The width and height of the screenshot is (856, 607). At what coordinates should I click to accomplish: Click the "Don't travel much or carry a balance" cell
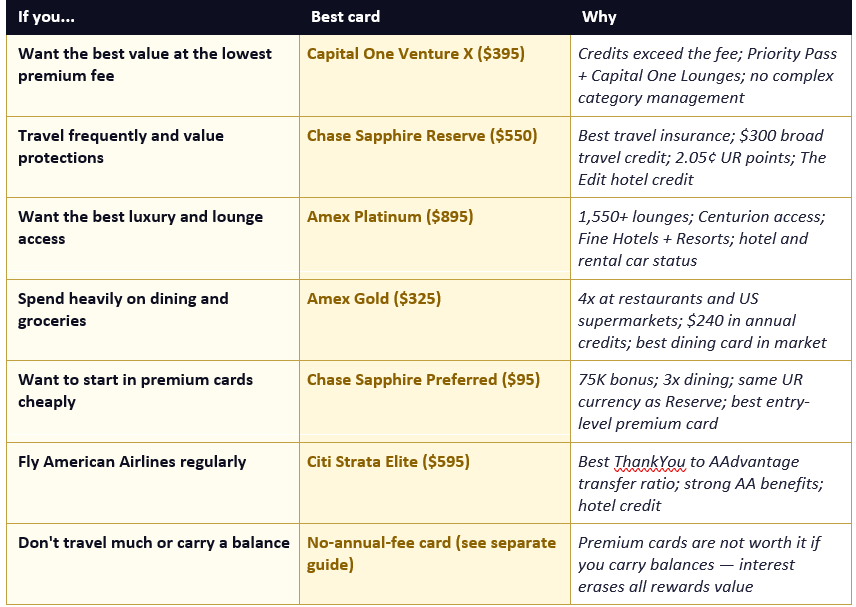click(153, 564)
